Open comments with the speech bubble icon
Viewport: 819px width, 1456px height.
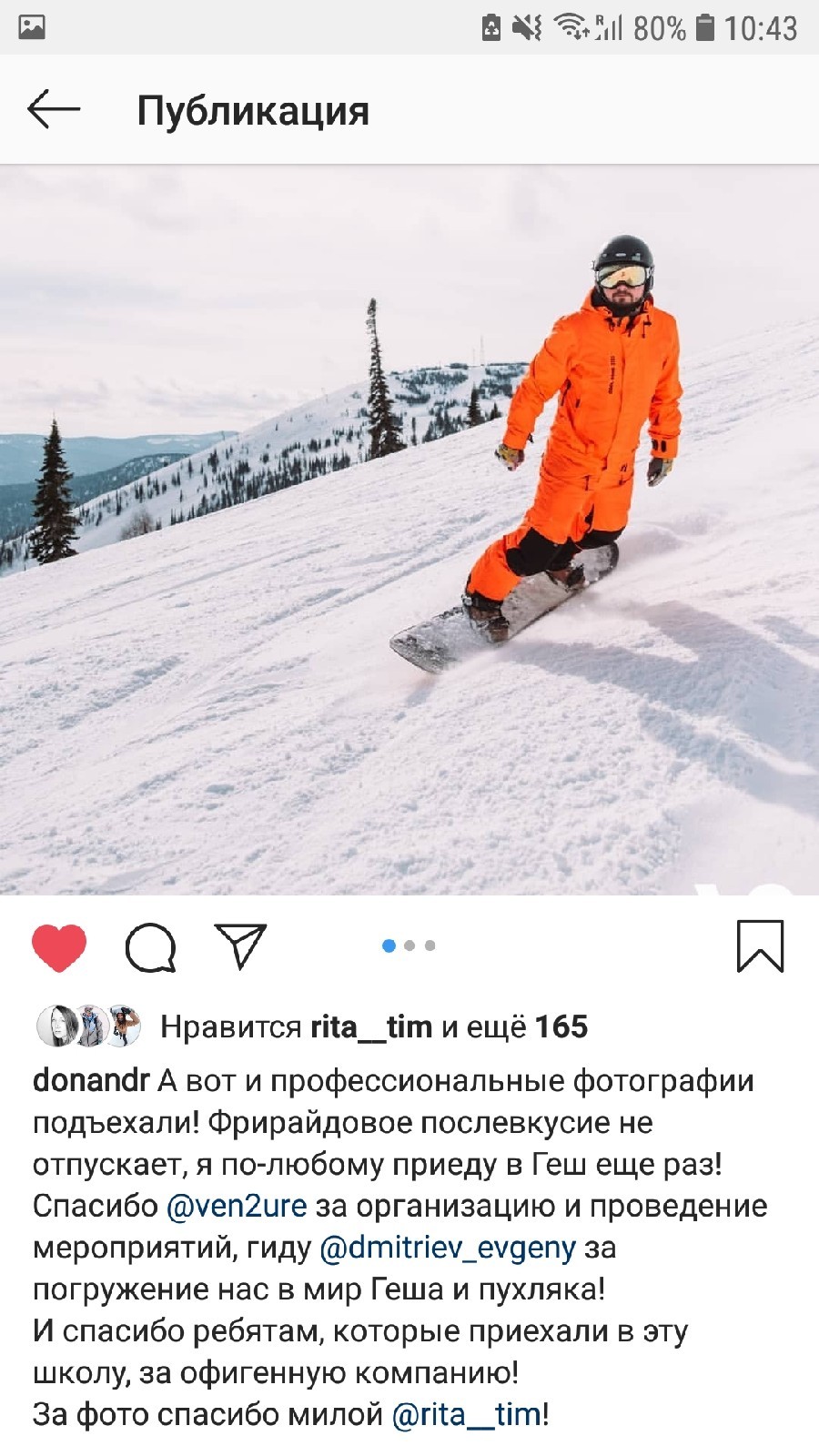click(150, 947)
